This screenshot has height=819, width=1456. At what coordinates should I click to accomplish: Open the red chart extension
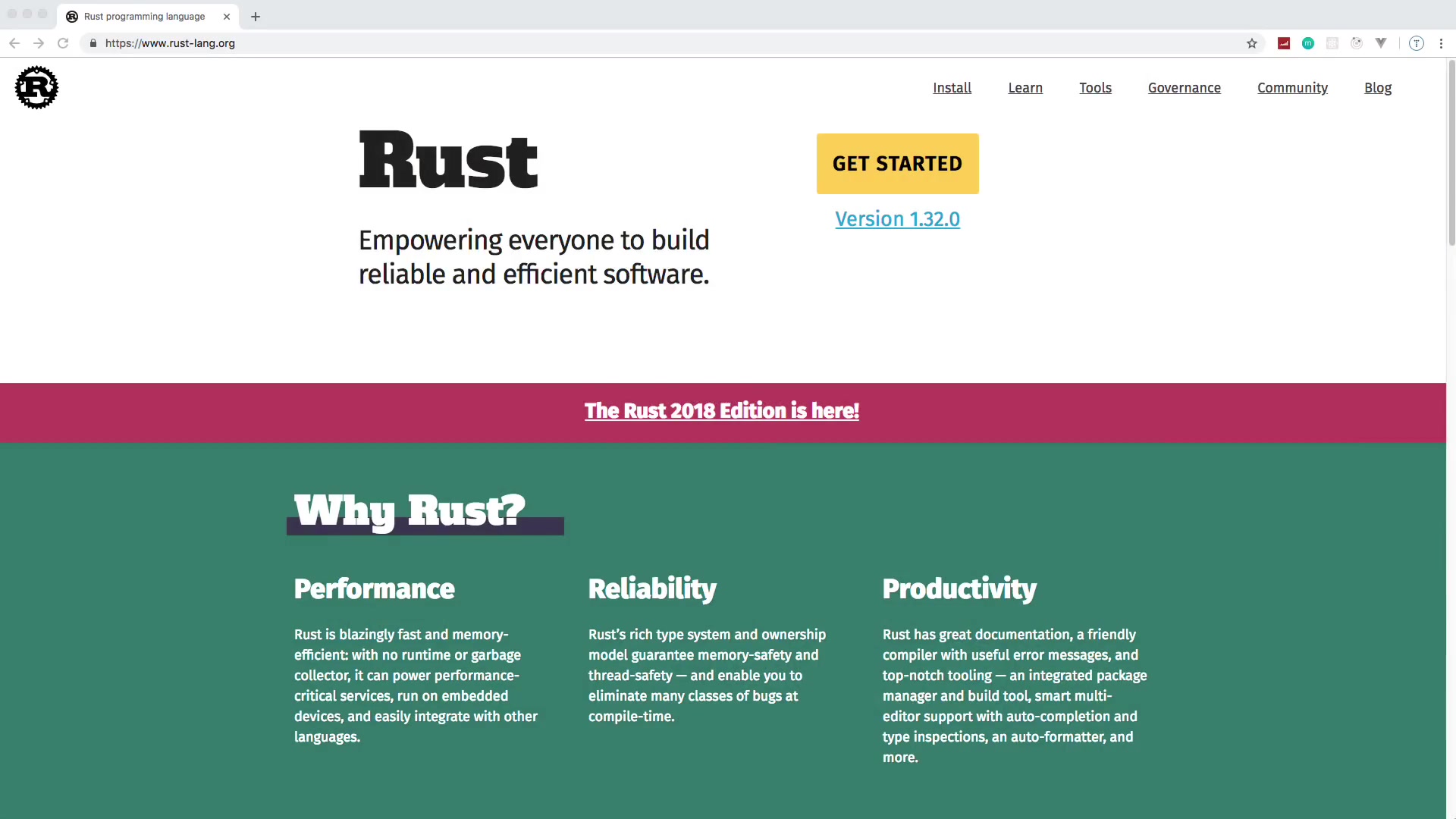(1284, 43)
